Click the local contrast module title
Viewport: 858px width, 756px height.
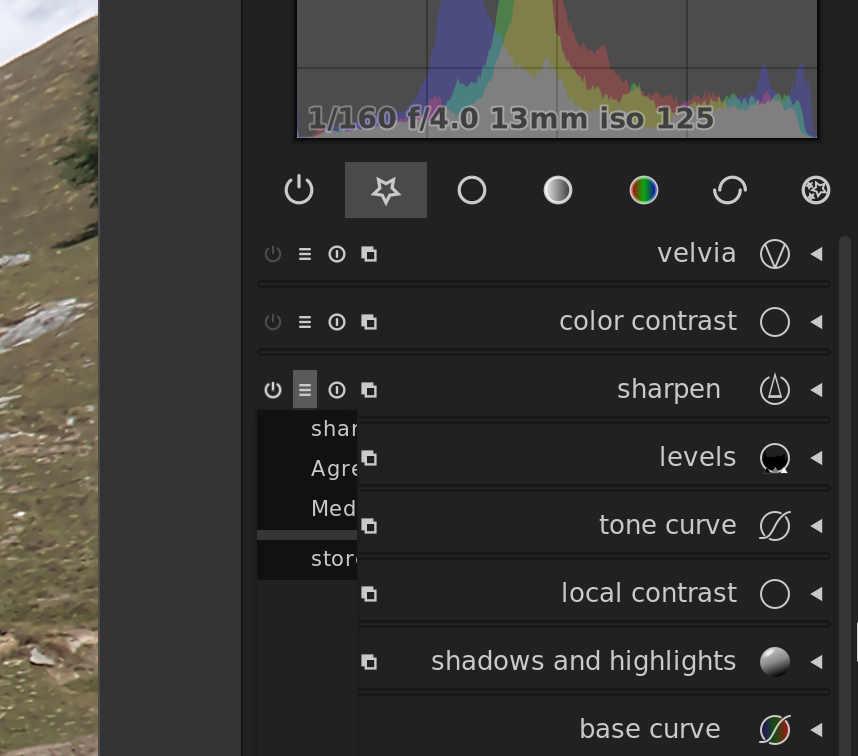click(x=649, y=593)
